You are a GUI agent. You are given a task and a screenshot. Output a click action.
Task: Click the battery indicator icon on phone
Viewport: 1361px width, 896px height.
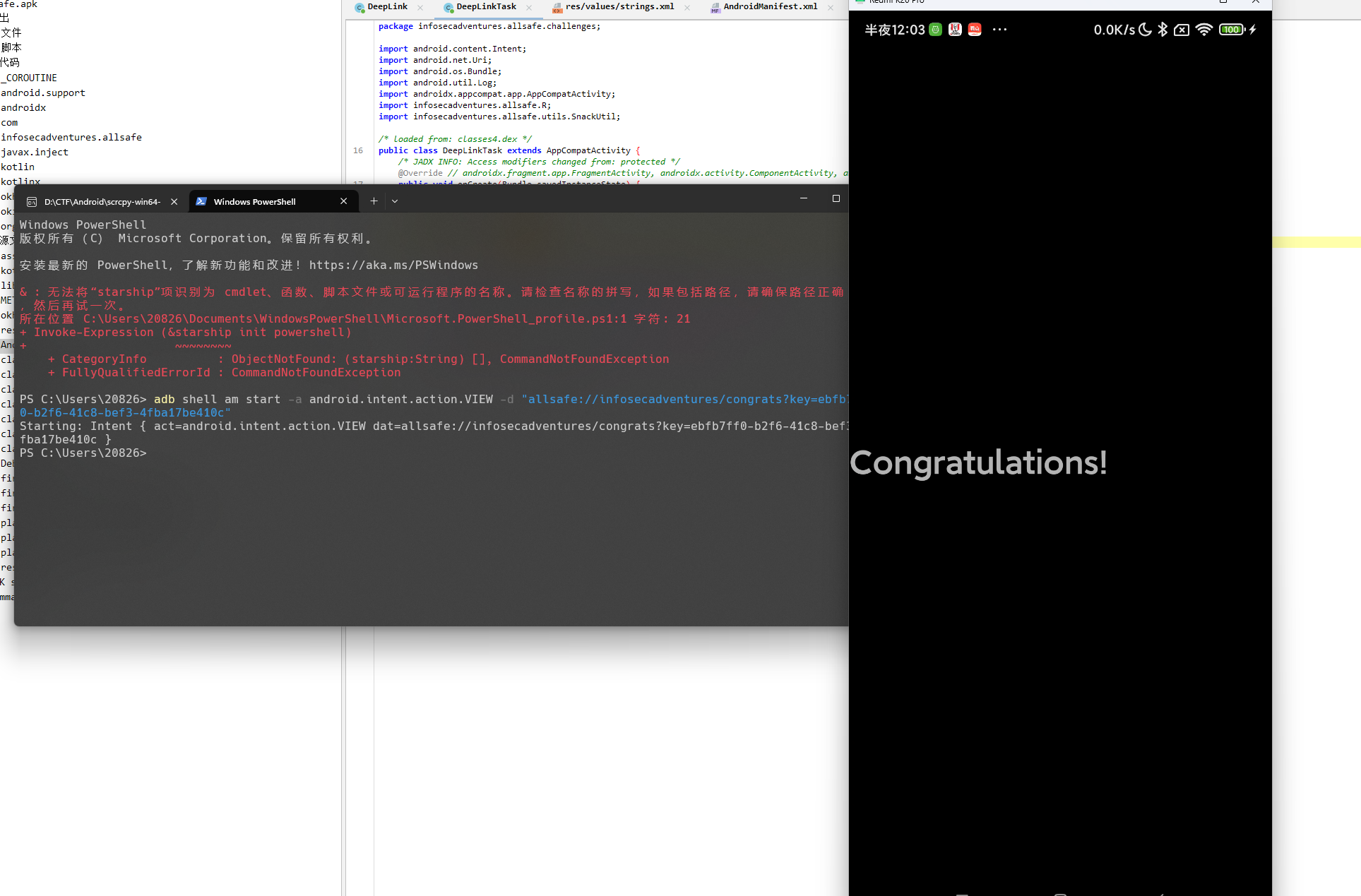tap(1232, 30)
